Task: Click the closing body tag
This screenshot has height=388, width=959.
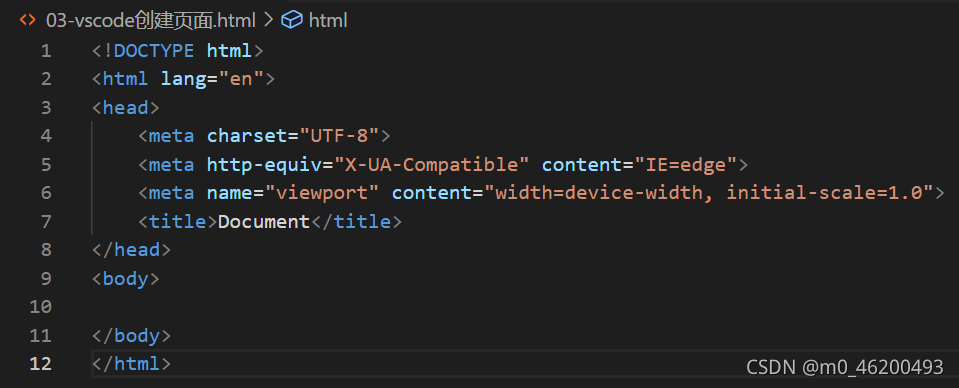Action: click(131, 335)
